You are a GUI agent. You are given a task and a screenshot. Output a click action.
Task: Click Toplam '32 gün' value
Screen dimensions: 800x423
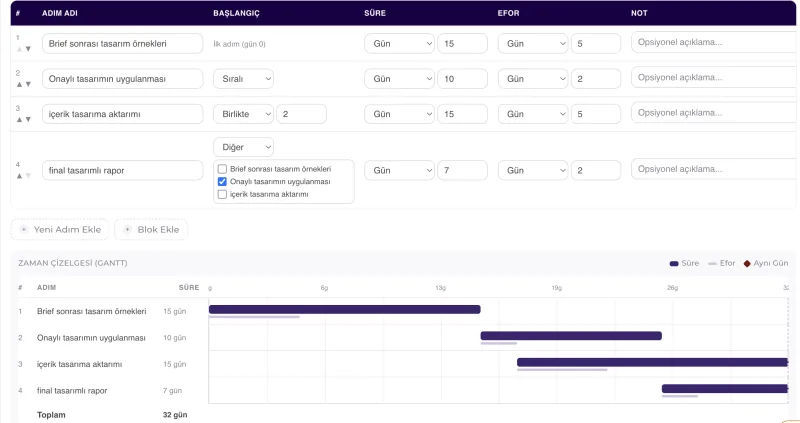[175, 415]
